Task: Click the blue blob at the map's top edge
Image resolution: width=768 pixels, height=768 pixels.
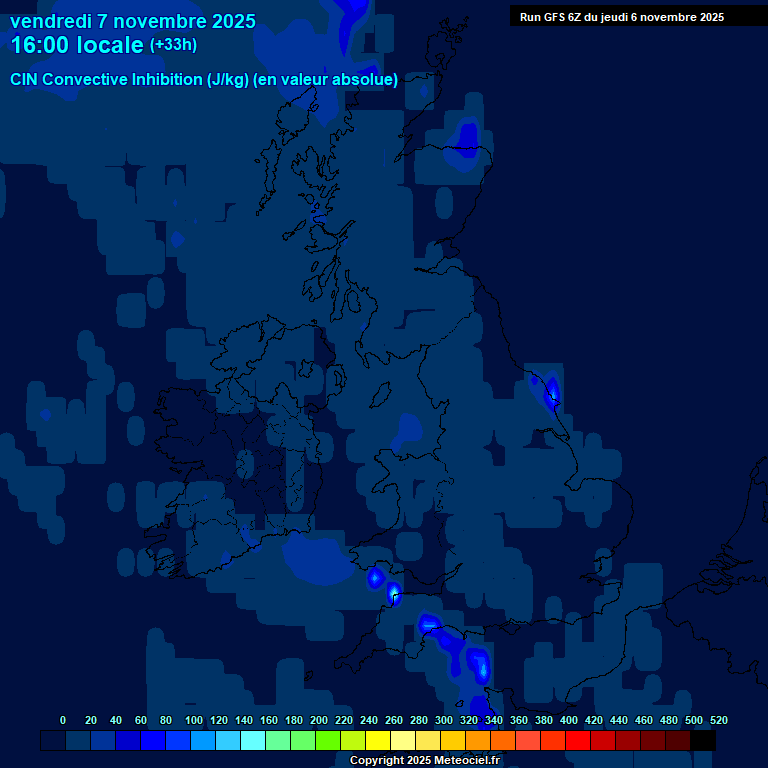Action: tap(353, 20)
